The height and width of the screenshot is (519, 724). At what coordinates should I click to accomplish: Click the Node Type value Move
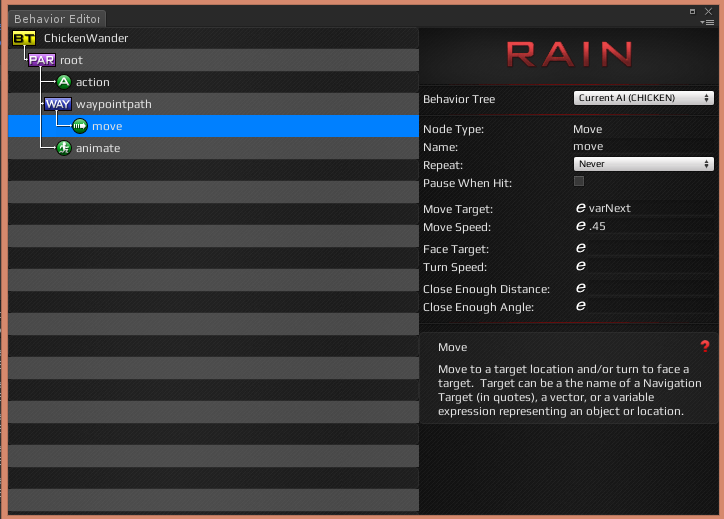[587, 129]
